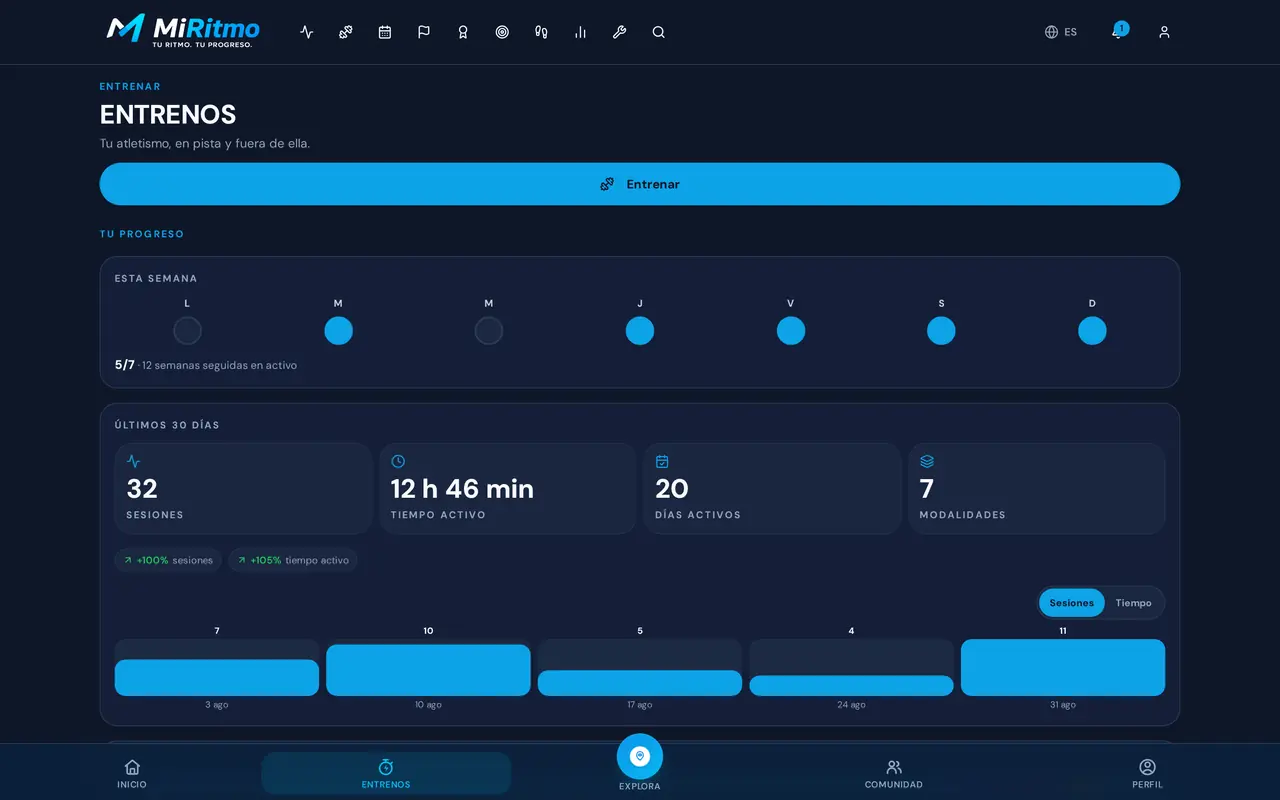Open the user account icon in header
Image resolution: width=1280 pixels, height=800 pixels.
[x=1164, y=32]
